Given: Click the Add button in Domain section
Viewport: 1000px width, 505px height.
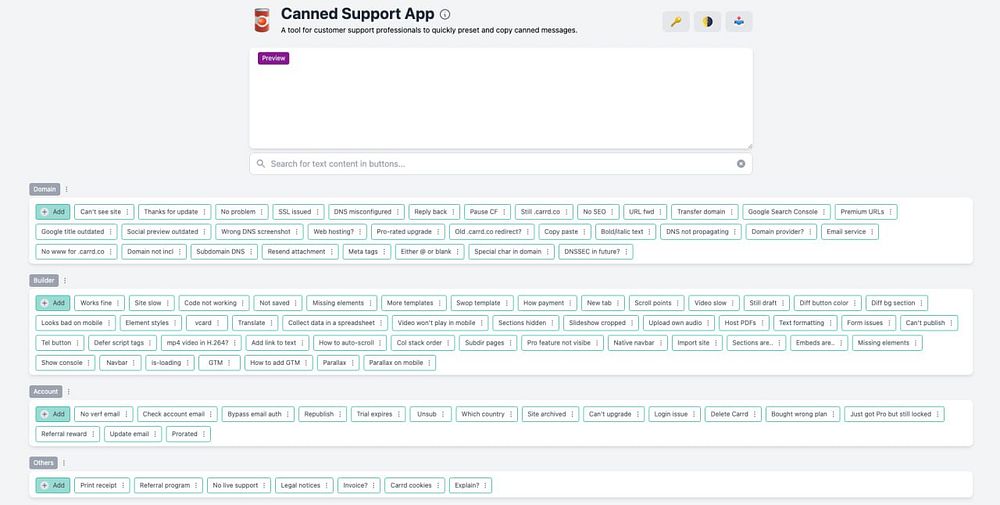Looking at the screenshot, I should (53, 212).
